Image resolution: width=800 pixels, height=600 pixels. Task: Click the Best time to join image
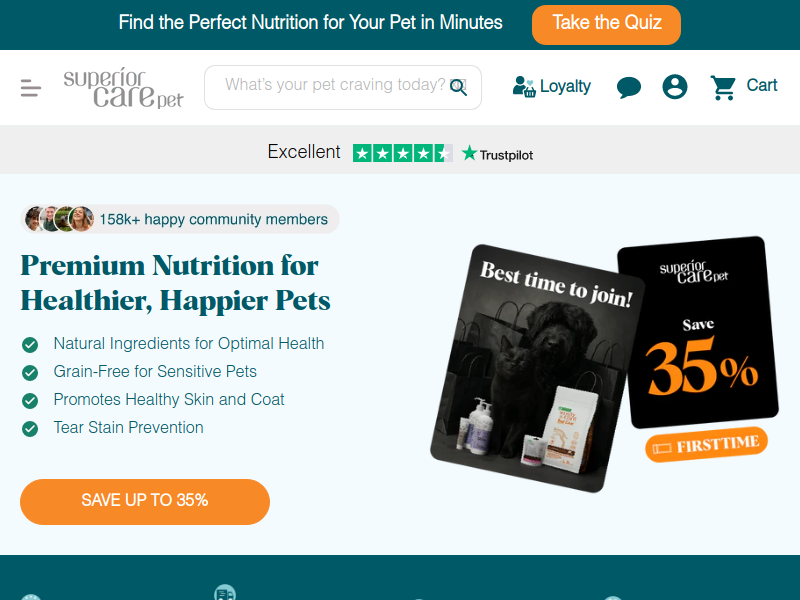[x=537, y=368]
